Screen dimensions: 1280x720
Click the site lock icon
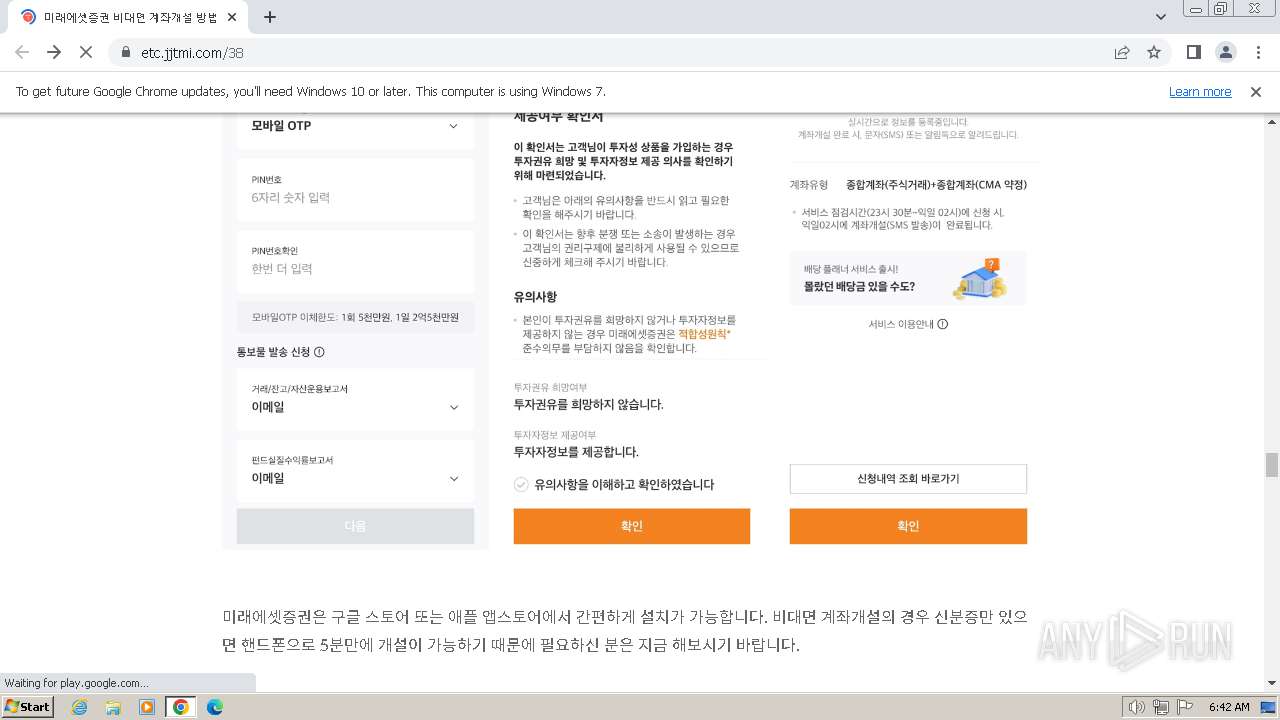click(x=126, y=52)
